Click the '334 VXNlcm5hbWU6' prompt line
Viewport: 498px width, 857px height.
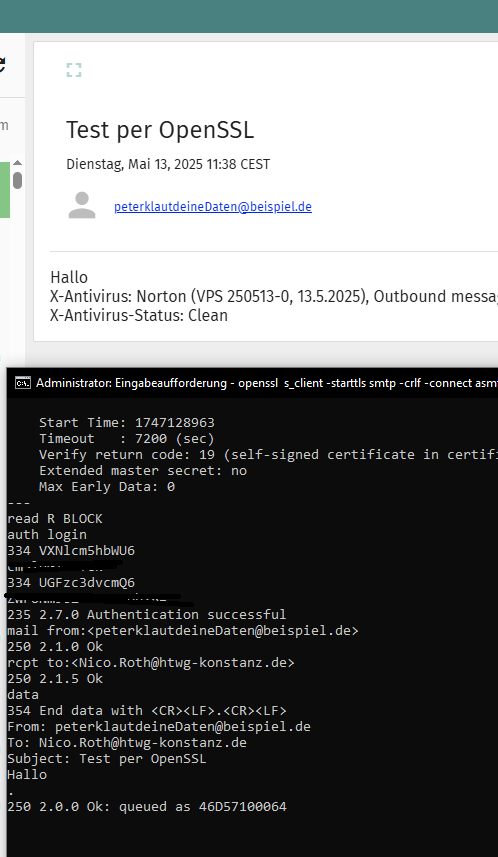click(x=71, y=550)
